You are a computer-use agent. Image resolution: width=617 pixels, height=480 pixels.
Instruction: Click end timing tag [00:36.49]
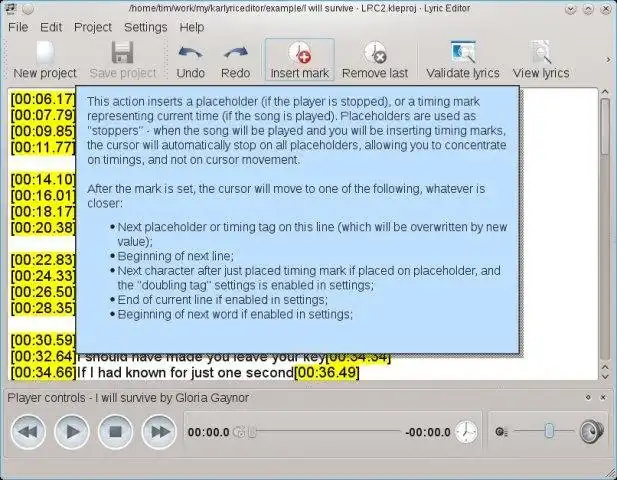coord(327,372)
